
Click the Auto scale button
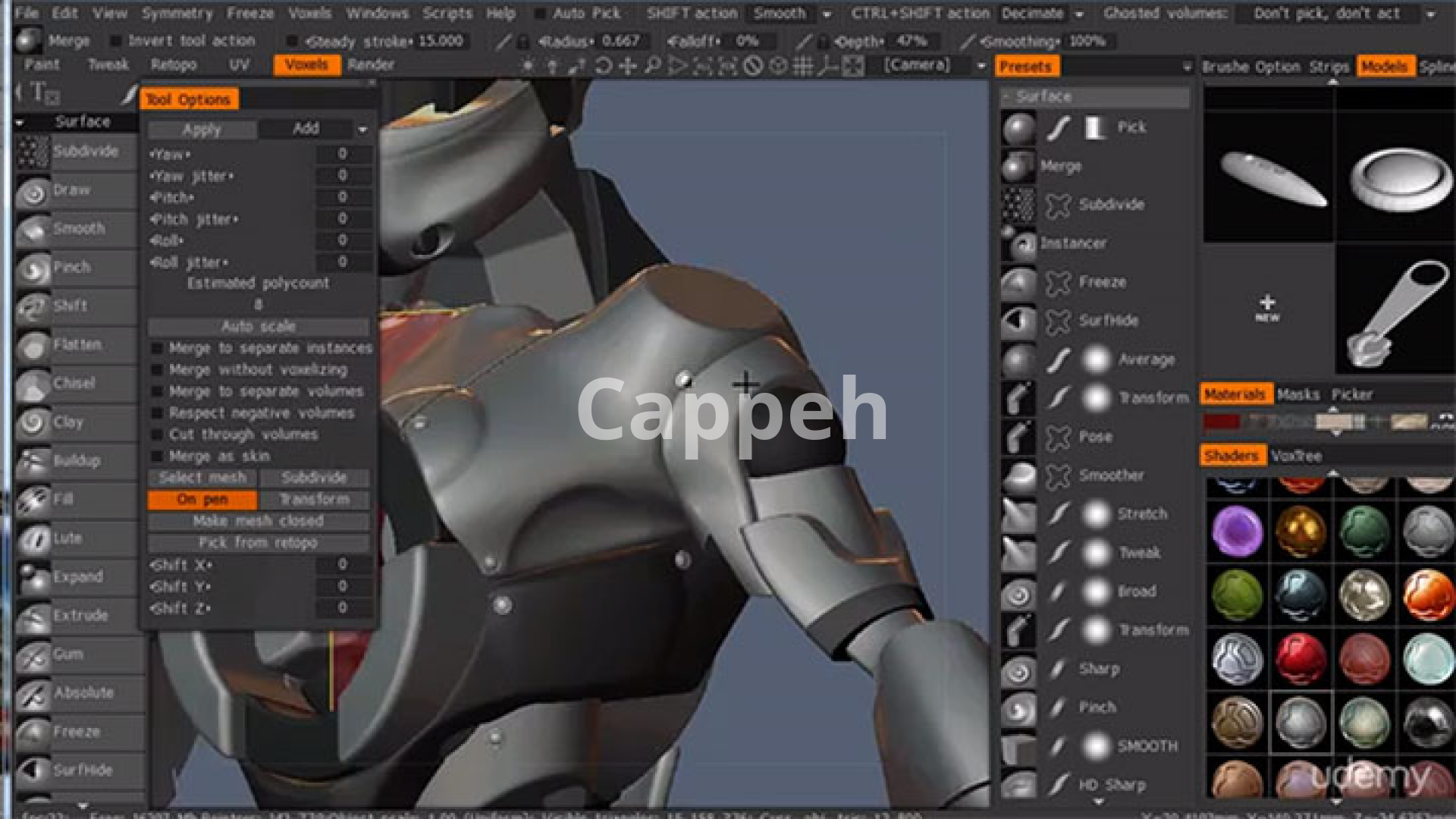point(258,327)
